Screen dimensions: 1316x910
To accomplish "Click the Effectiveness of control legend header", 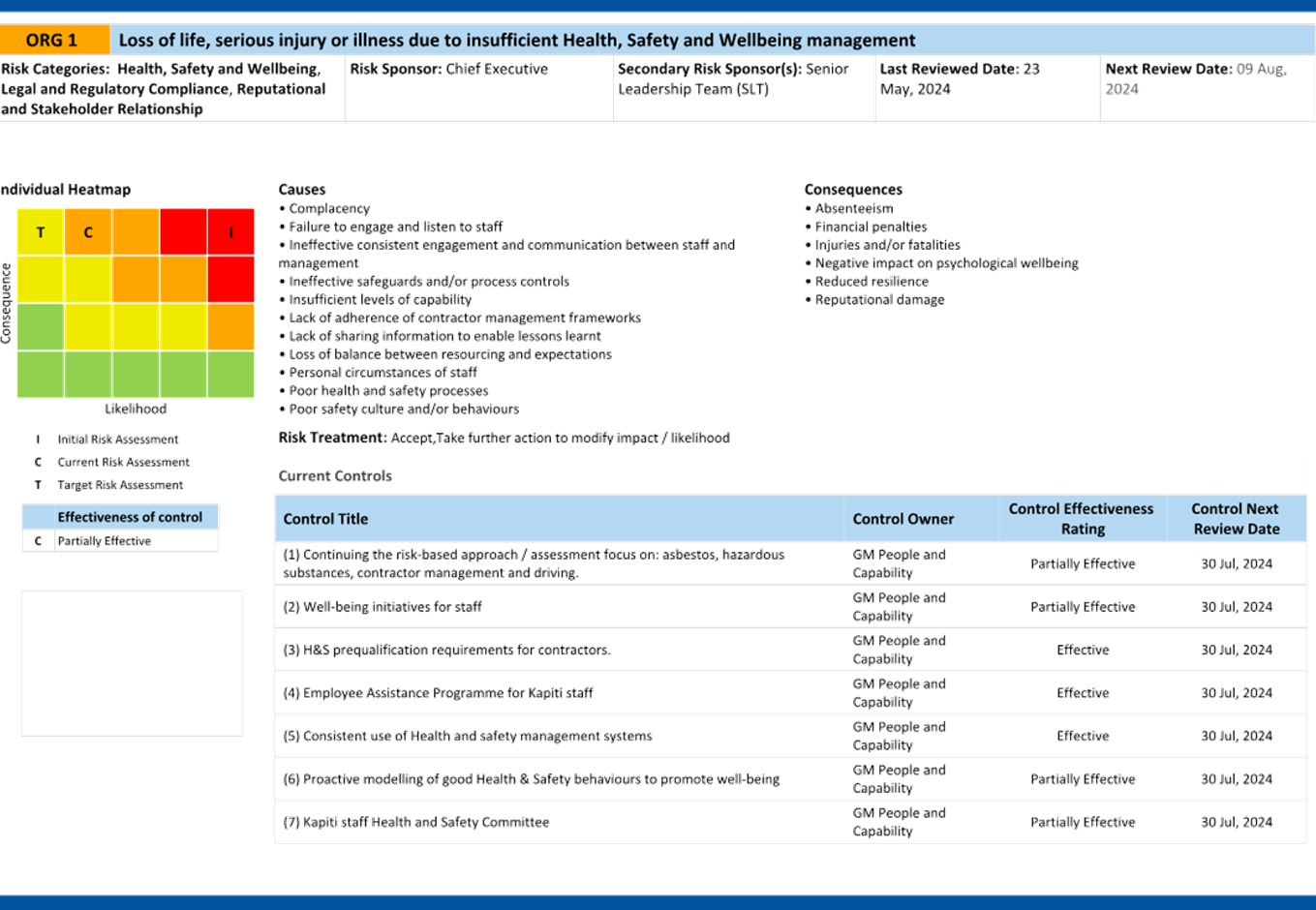I will (129, 517).
